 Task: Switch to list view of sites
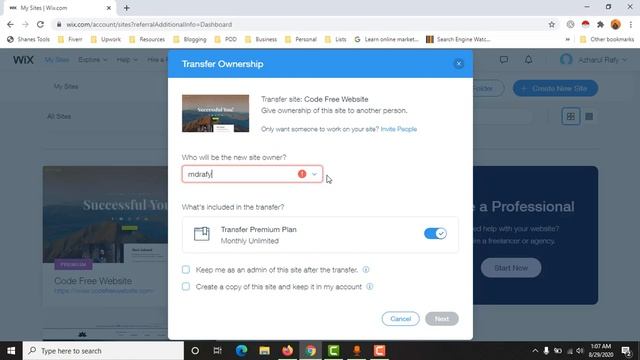589,117
